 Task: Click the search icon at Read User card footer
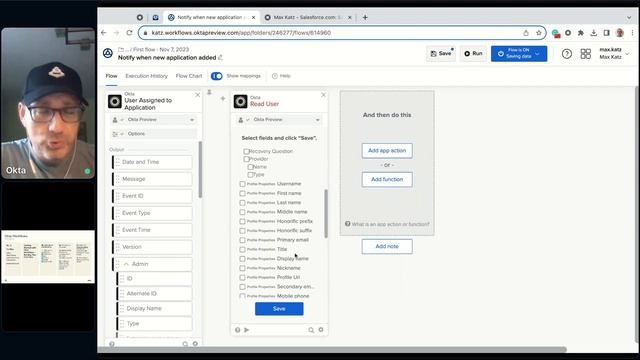[311, 330]
